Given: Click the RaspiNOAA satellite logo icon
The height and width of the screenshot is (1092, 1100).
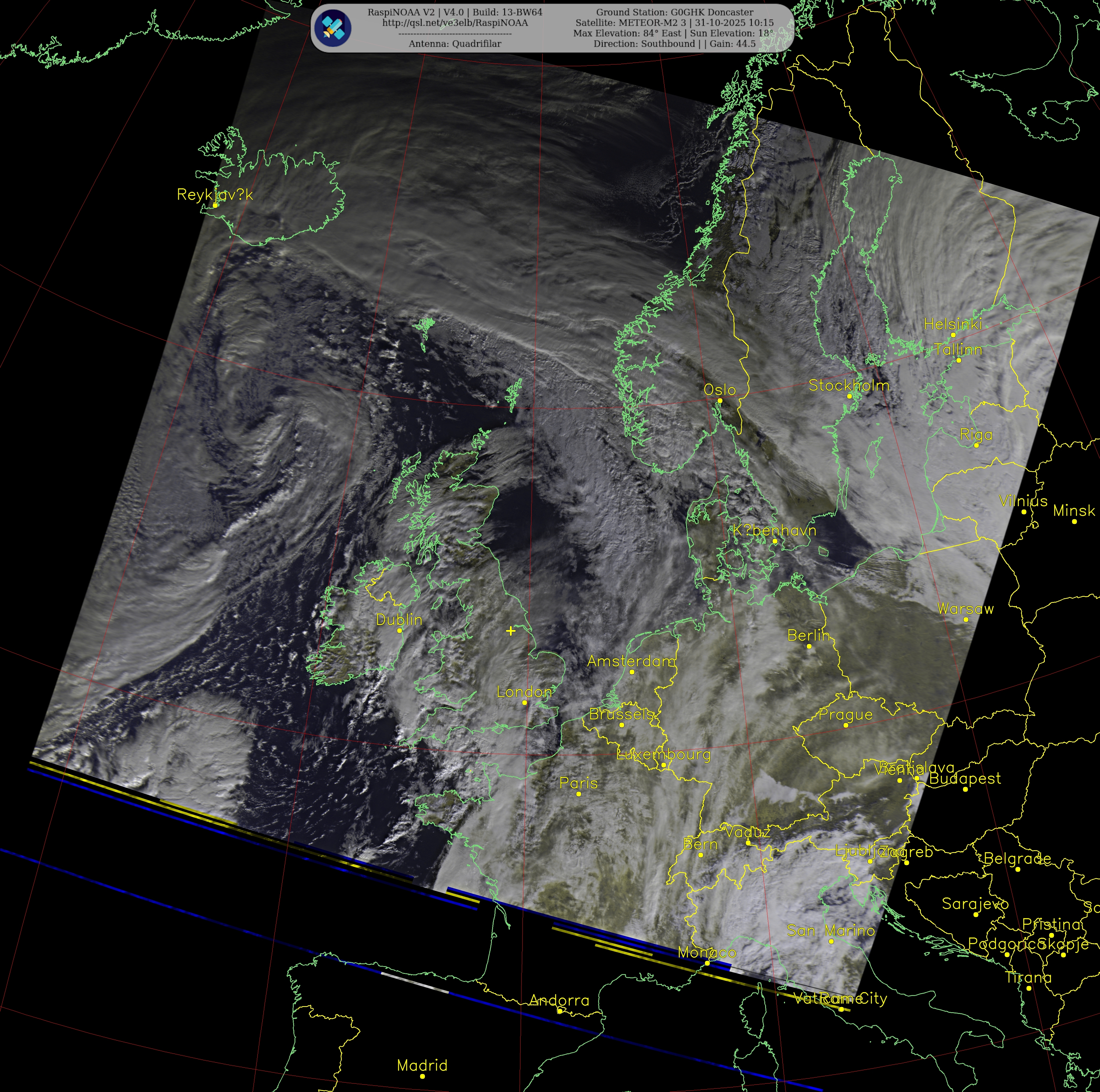Looking at the screenshot, I should (x=334, y=28).
